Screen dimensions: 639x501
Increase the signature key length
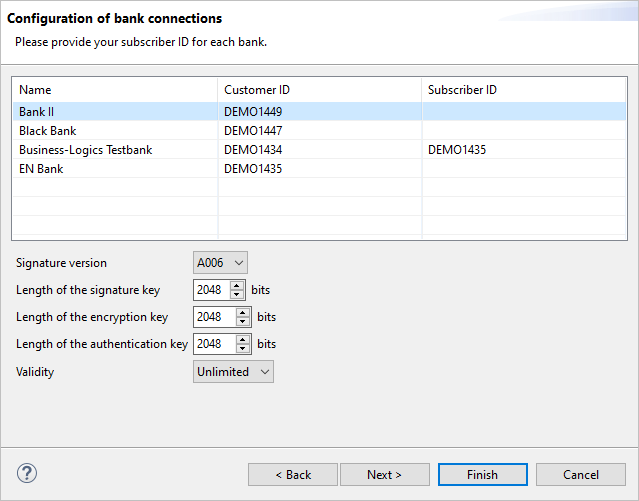(x=237, y=285)
